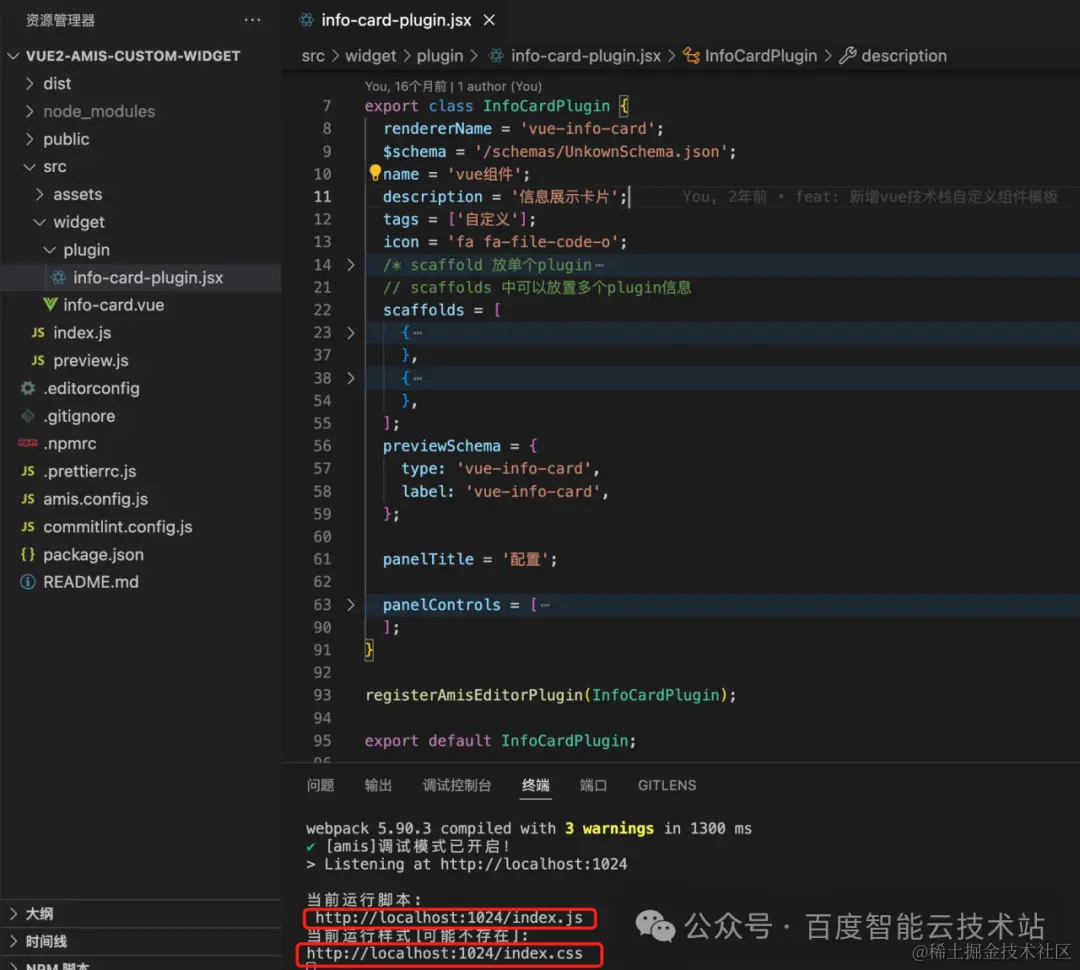Click the registerAmisEditorPlugin call on line 93
The image size is (1080, 970).
click(x=473, y=695)
